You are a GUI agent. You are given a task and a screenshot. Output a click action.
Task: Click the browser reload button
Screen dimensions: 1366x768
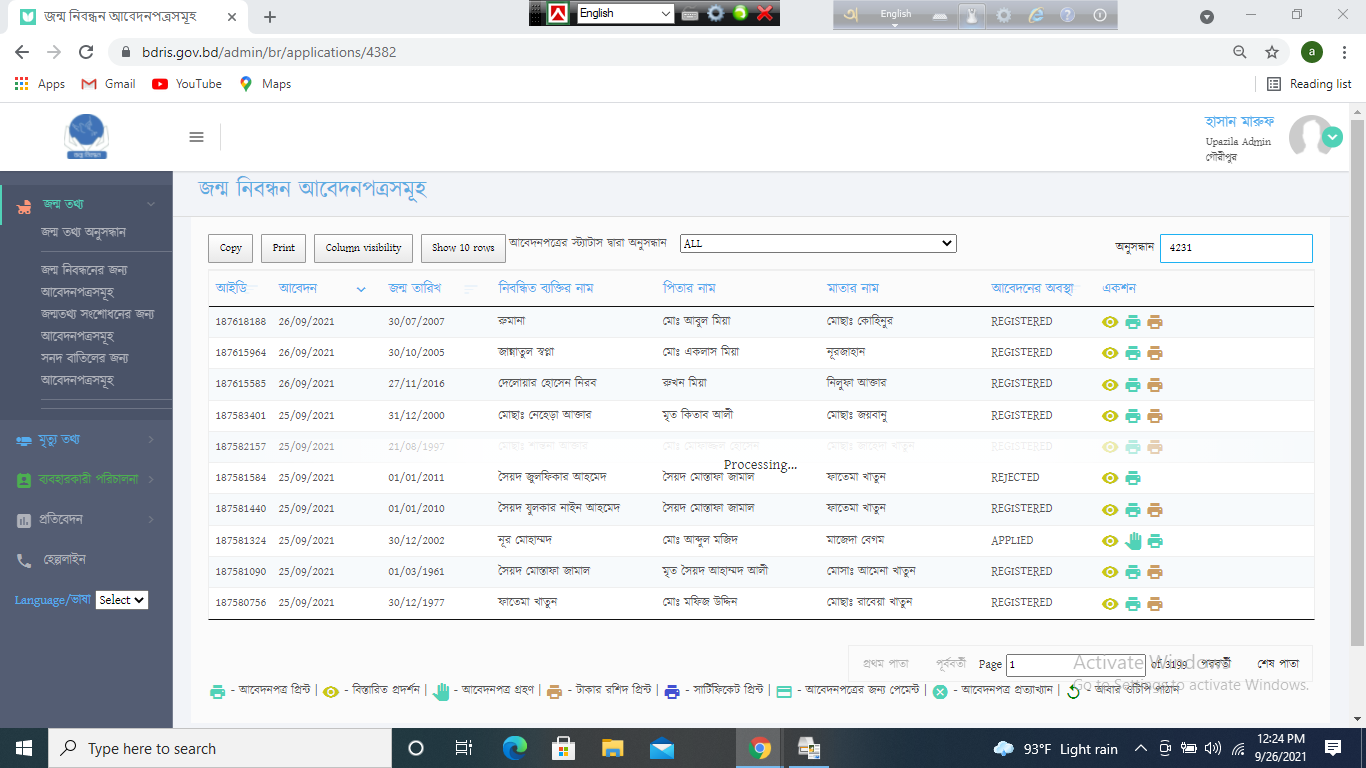pyautogui.click(x=86, y=52)
